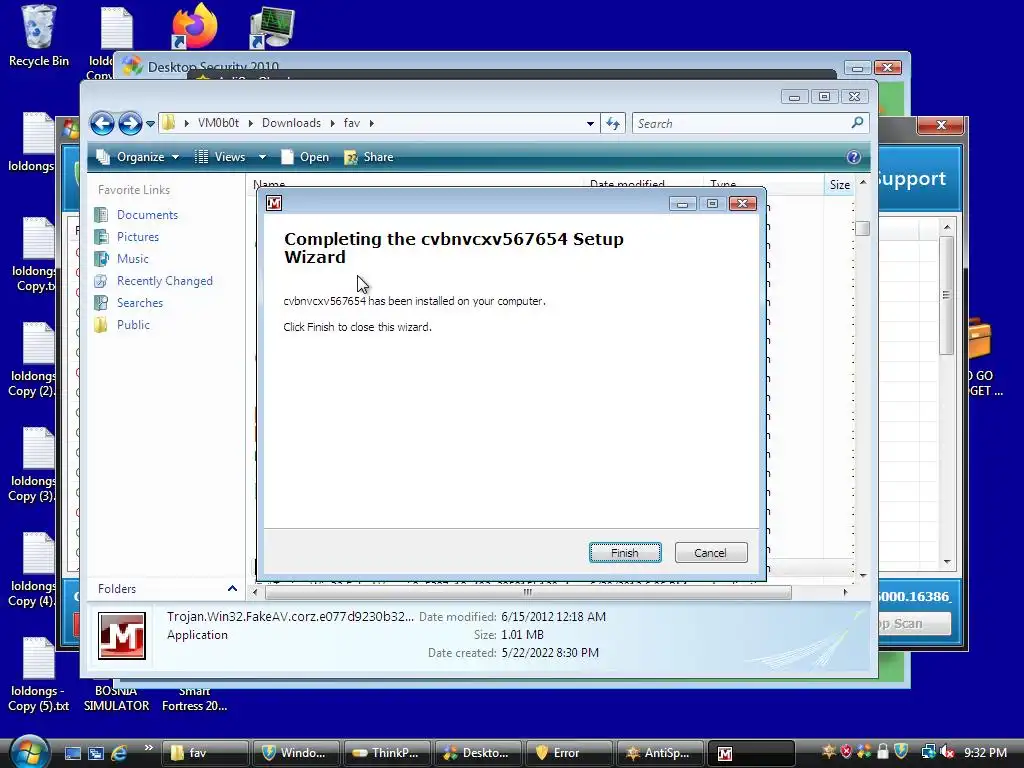Click the folder icon in the address bar
The width and height of the screenshot is (1024, 768).
(x=168, y=123)
